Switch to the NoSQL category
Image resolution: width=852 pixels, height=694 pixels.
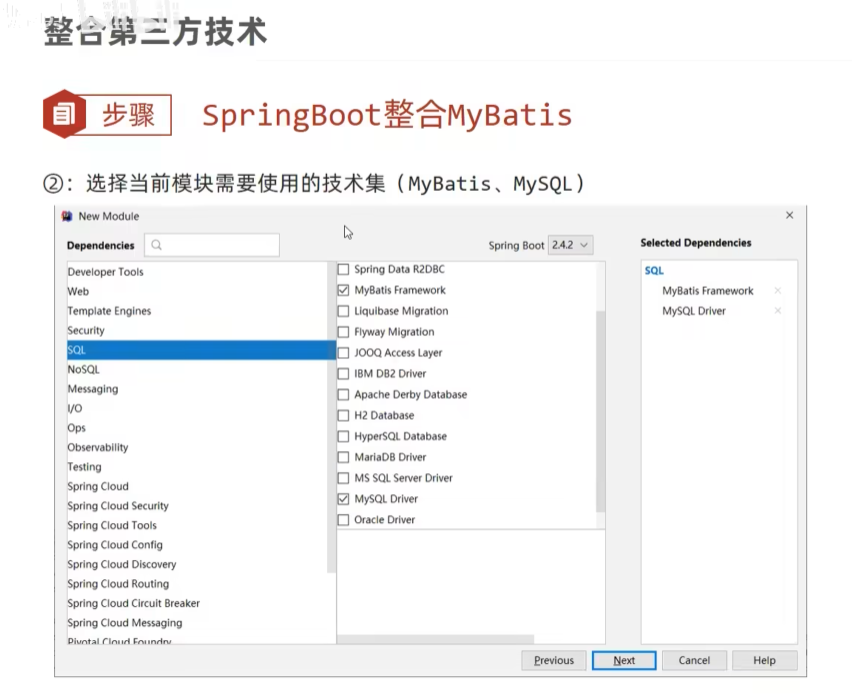click(x=84, y=370)
